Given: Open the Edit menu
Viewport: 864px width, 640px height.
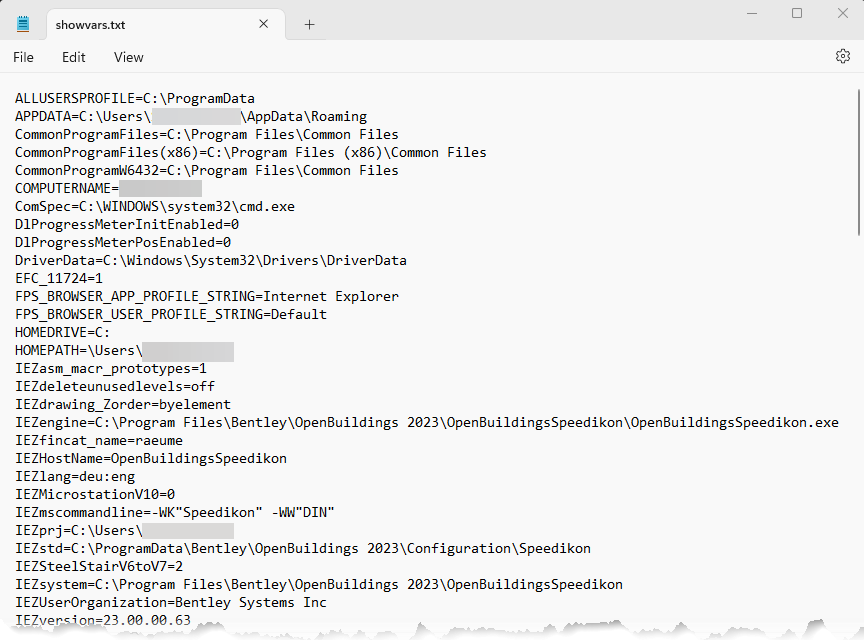Looking at the screenshot, I should click(x=73, y=57).
